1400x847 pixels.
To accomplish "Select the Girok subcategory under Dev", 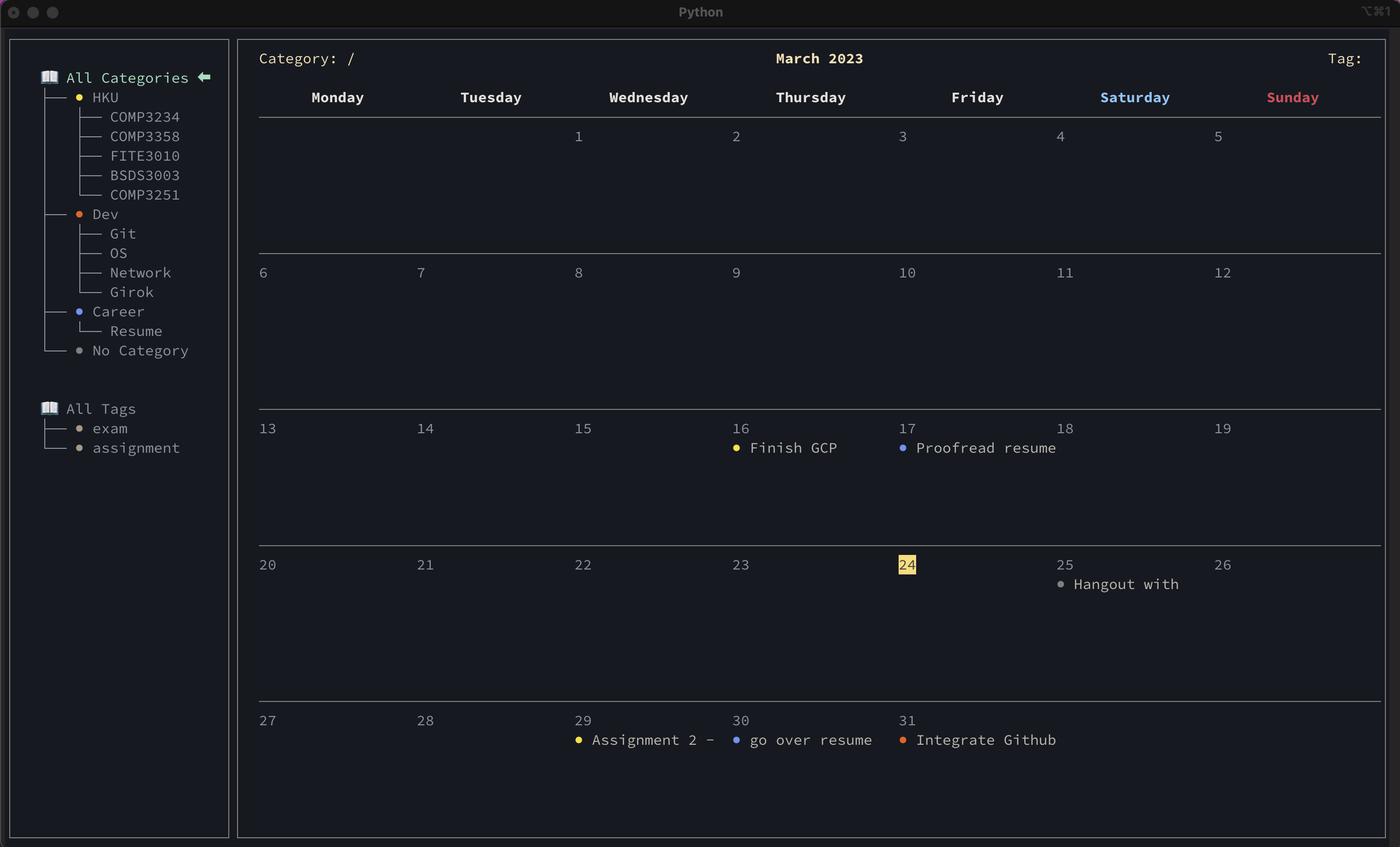I will (x=131, y=293).
